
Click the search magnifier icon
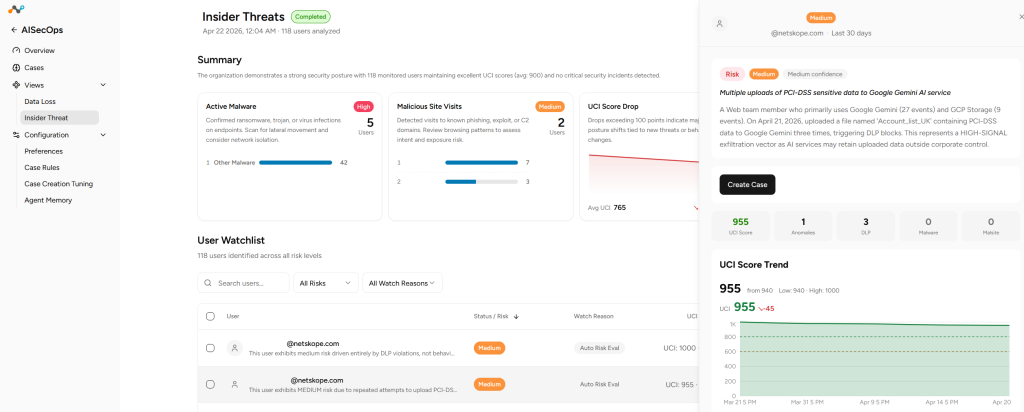click(208, 283)
